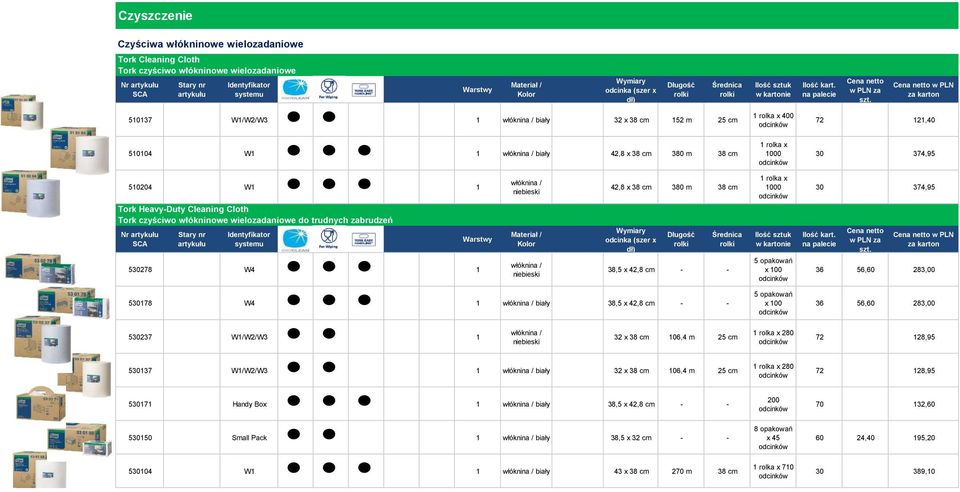The height and width of the screenshot is (492, 960).
Task: Click quantity 8 opakowań x 45 odcinków
Action: pos(773,438)
